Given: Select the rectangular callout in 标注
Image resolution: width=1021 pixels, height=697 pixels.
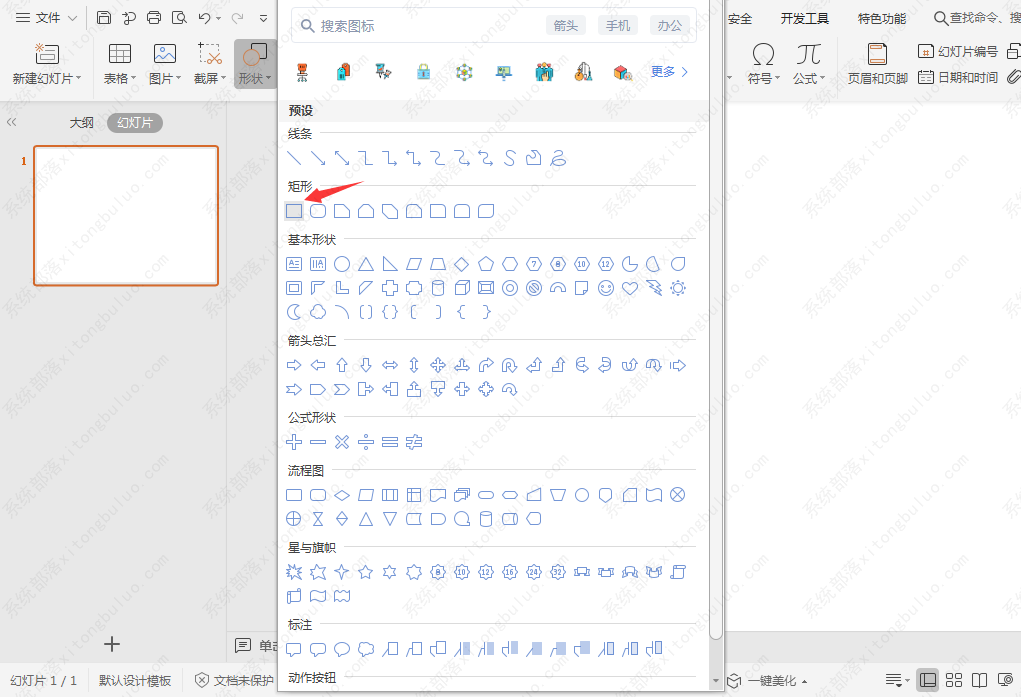Looking at the screenshot, I should 294,649.
